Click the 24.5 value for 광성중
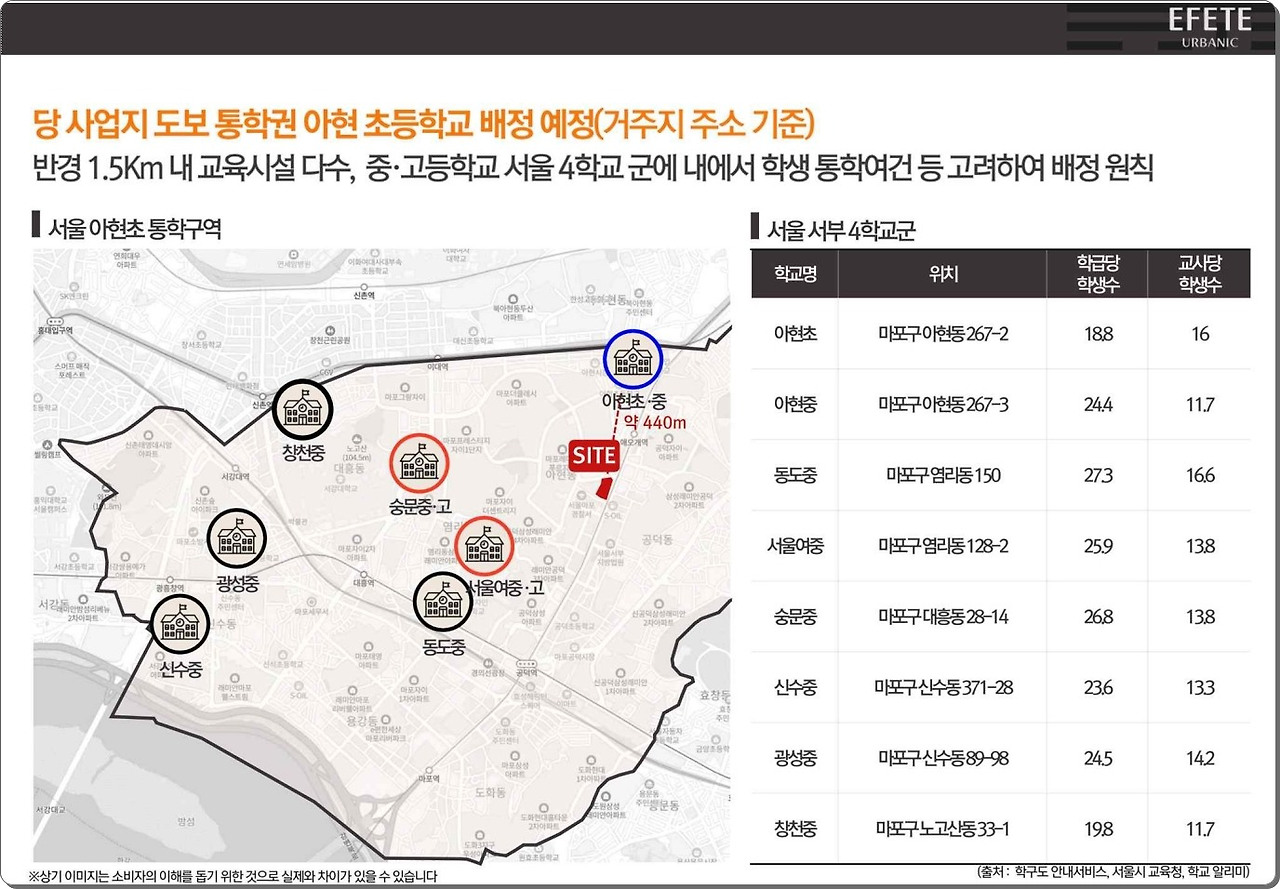 [1098, 758]
